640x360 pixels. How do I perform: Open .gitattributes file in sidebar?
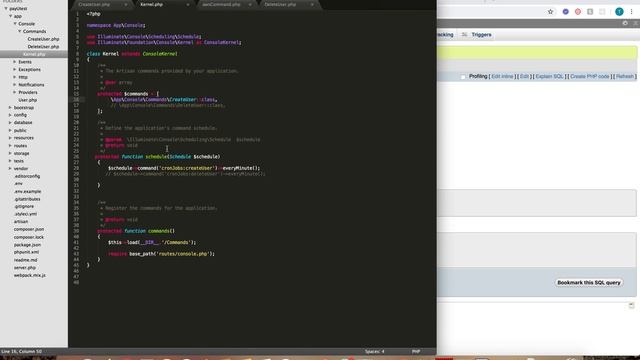27,199
